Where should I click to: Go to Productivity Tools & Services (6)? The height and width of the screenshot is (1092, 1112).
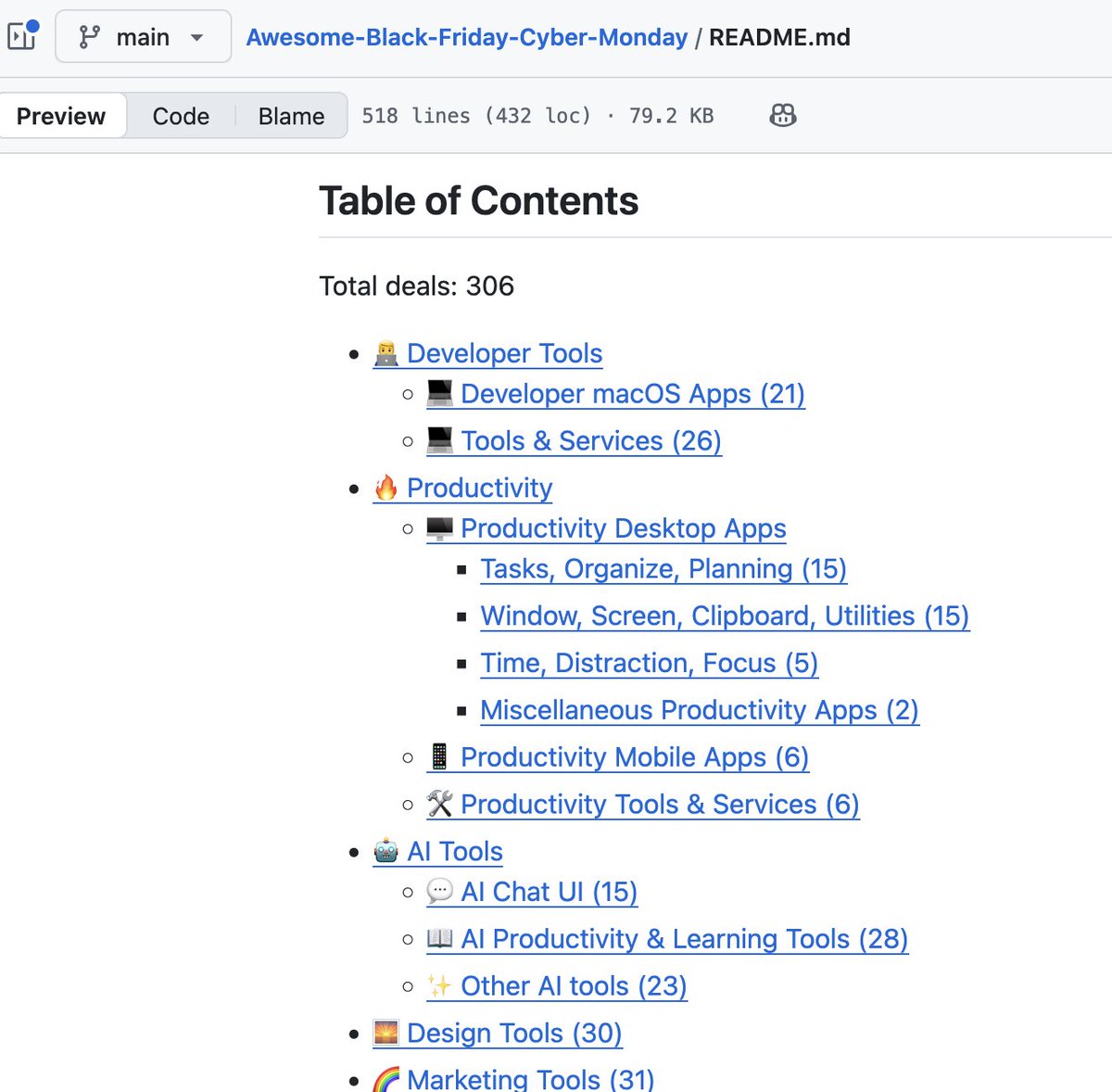pyautogui.click(x=643, y=805)
